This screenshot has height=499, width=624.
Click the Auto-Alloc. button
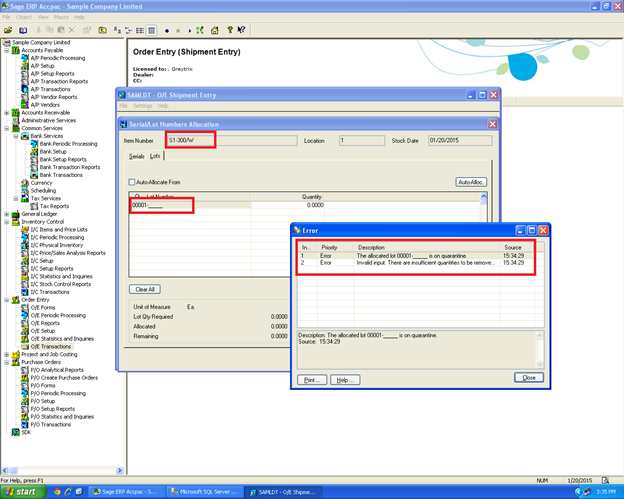click(x=471, y=182)
